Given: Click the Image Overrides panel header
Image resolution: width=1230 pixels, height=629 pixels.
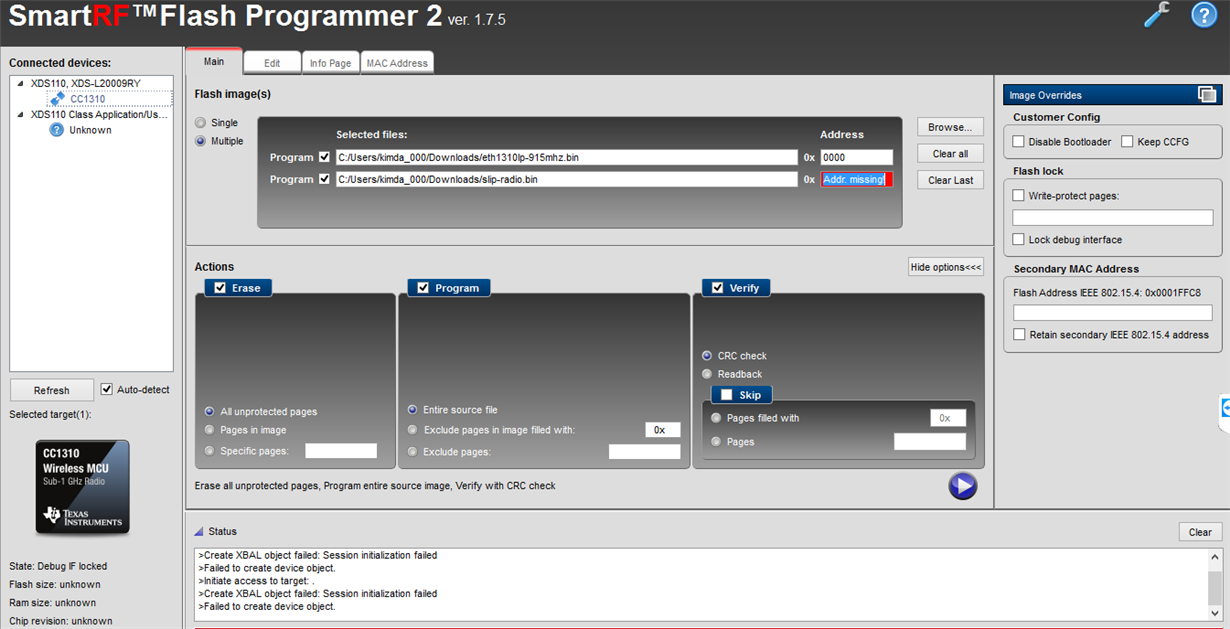Looking at the screenshot, I should tap(1112, 95).
